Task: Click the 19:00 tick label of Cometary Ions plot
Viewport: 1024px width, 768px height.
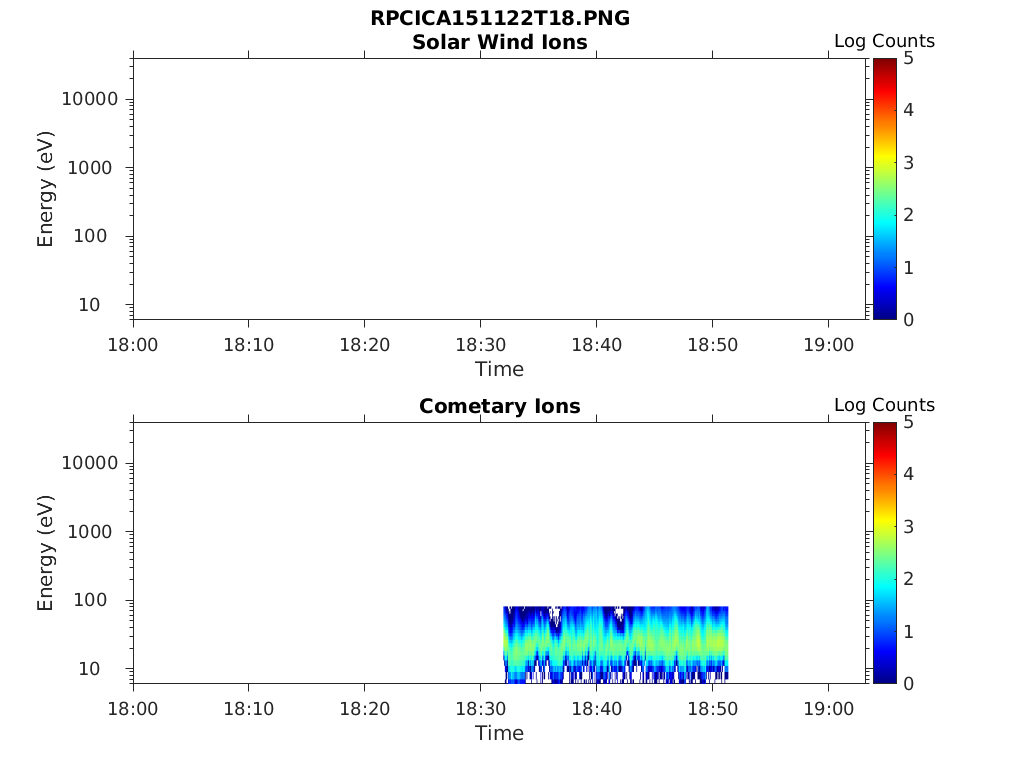Action: click(828, 709)
